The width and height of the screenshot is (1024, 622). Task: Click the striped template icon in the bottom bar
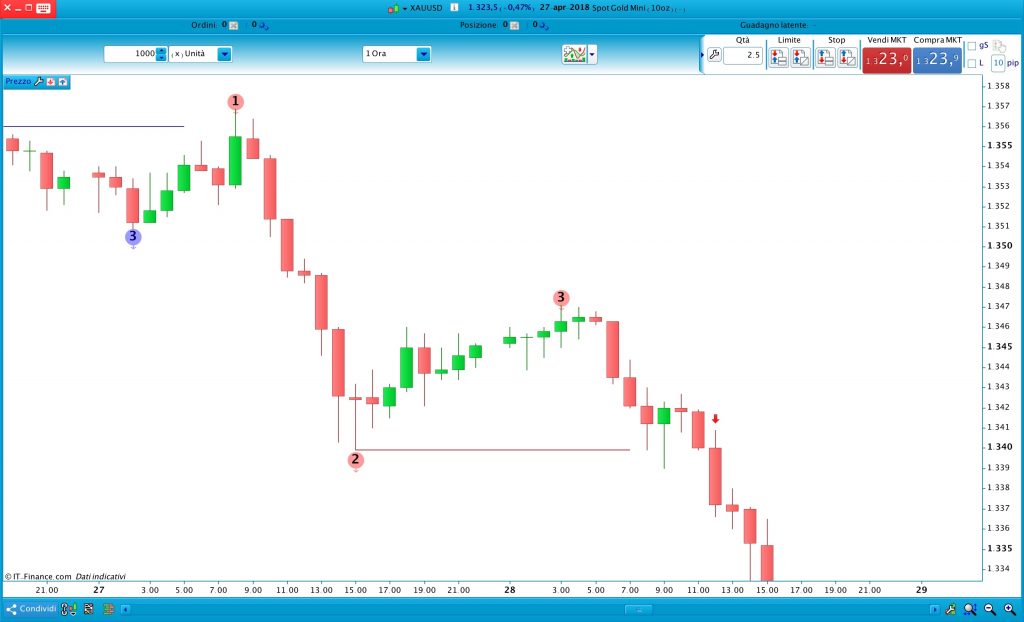point(88,609)
